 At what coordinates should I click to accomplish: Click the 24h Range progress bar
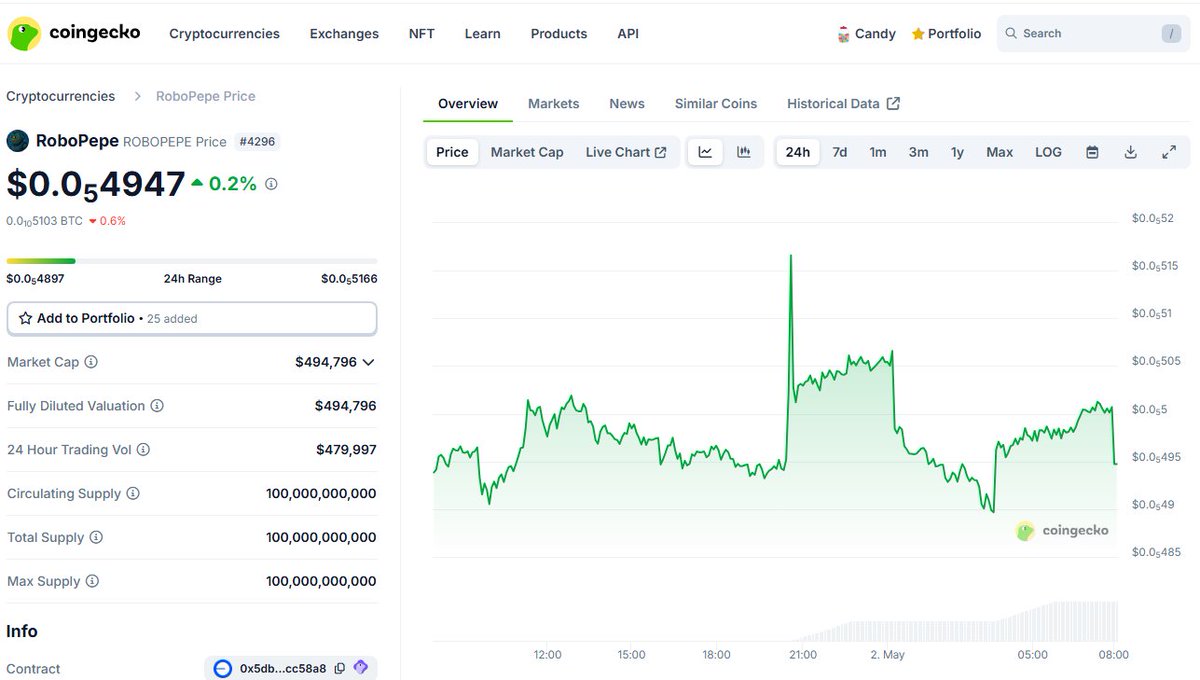192,261
